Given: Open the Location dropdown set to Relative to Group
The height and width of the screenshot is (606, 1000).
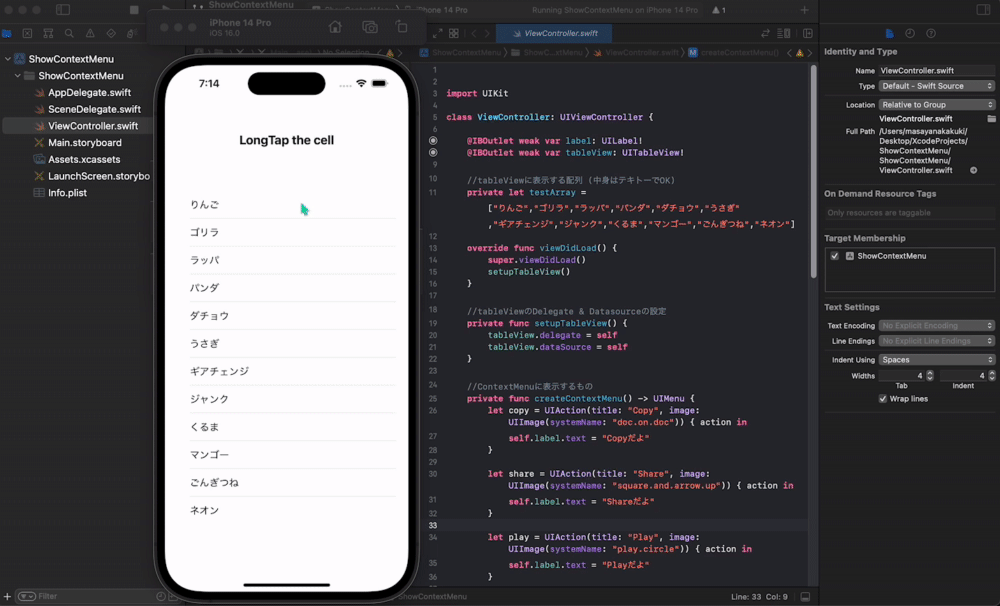Looking at the screenshot, I should tap(935, 104).
